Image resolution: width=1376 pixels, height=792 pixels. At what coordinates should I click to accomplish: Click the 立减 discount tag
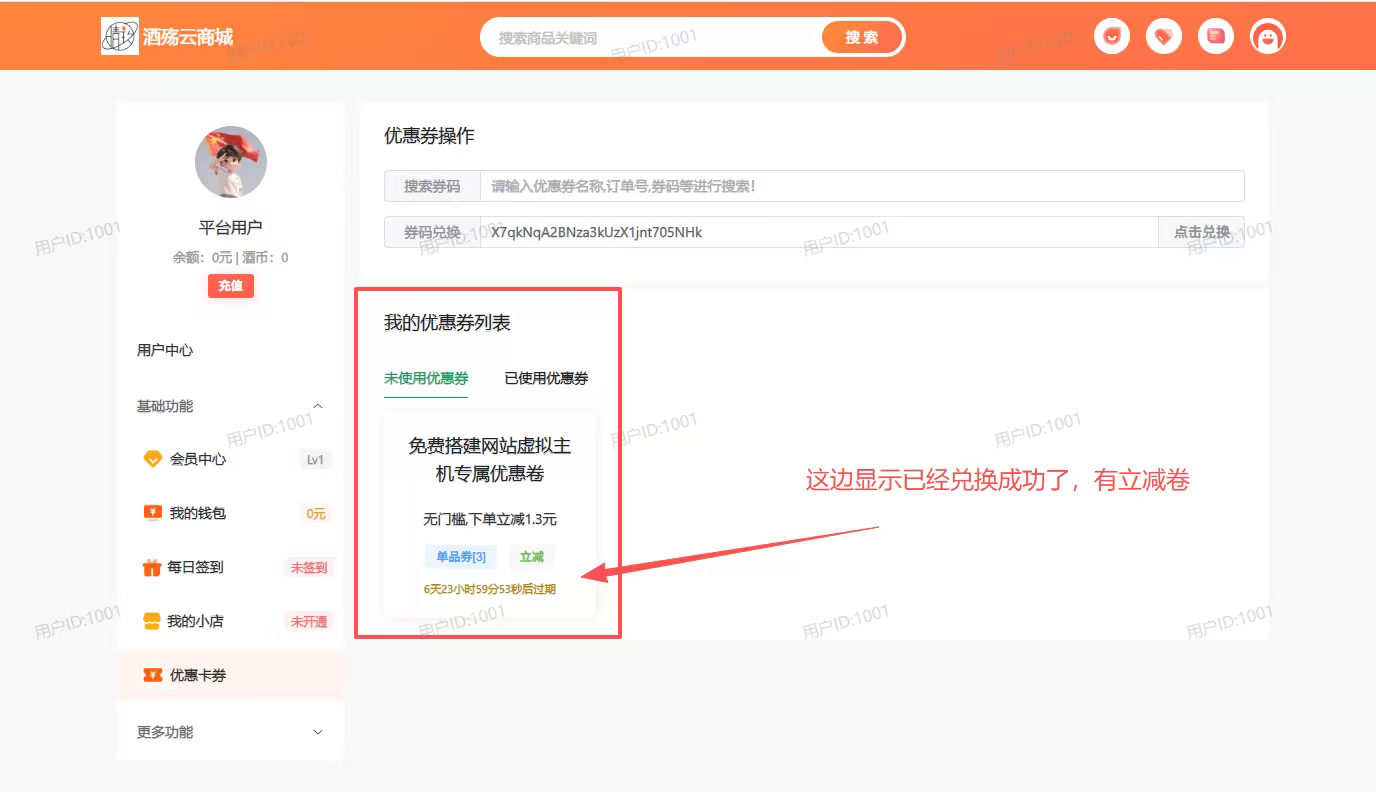click(531, 556)
